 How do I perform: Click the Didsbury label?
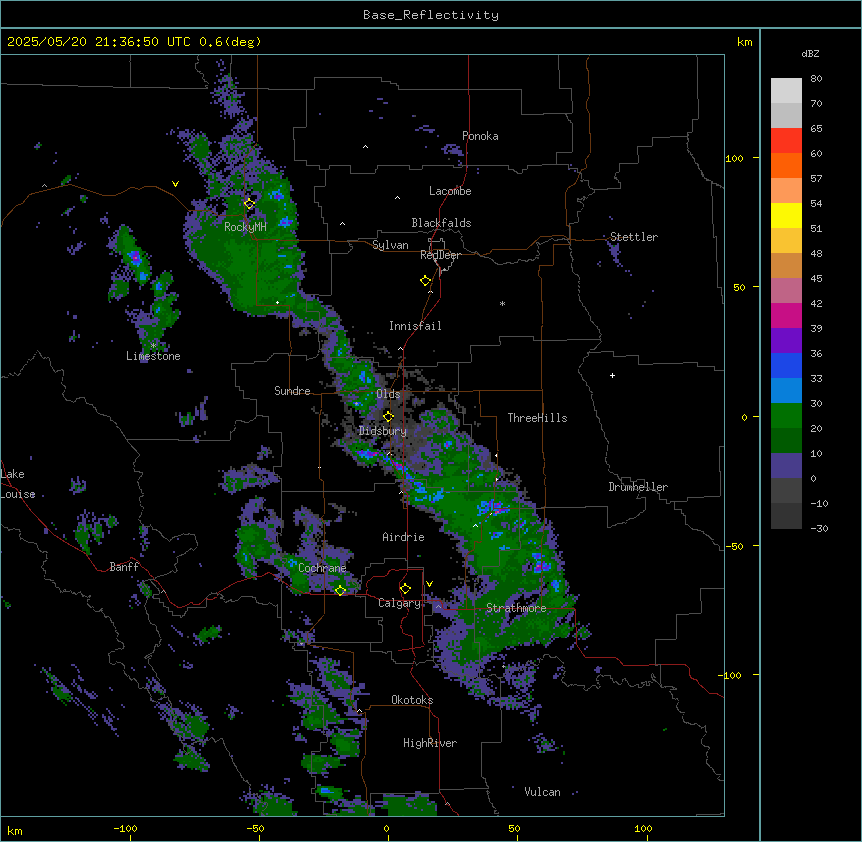click(383, 431)
